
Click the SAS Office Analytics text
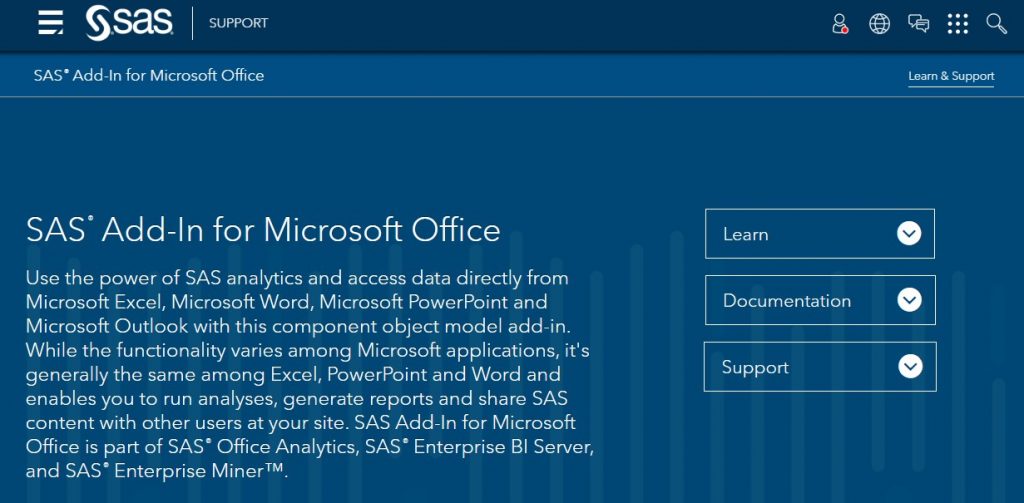point(261,447)
